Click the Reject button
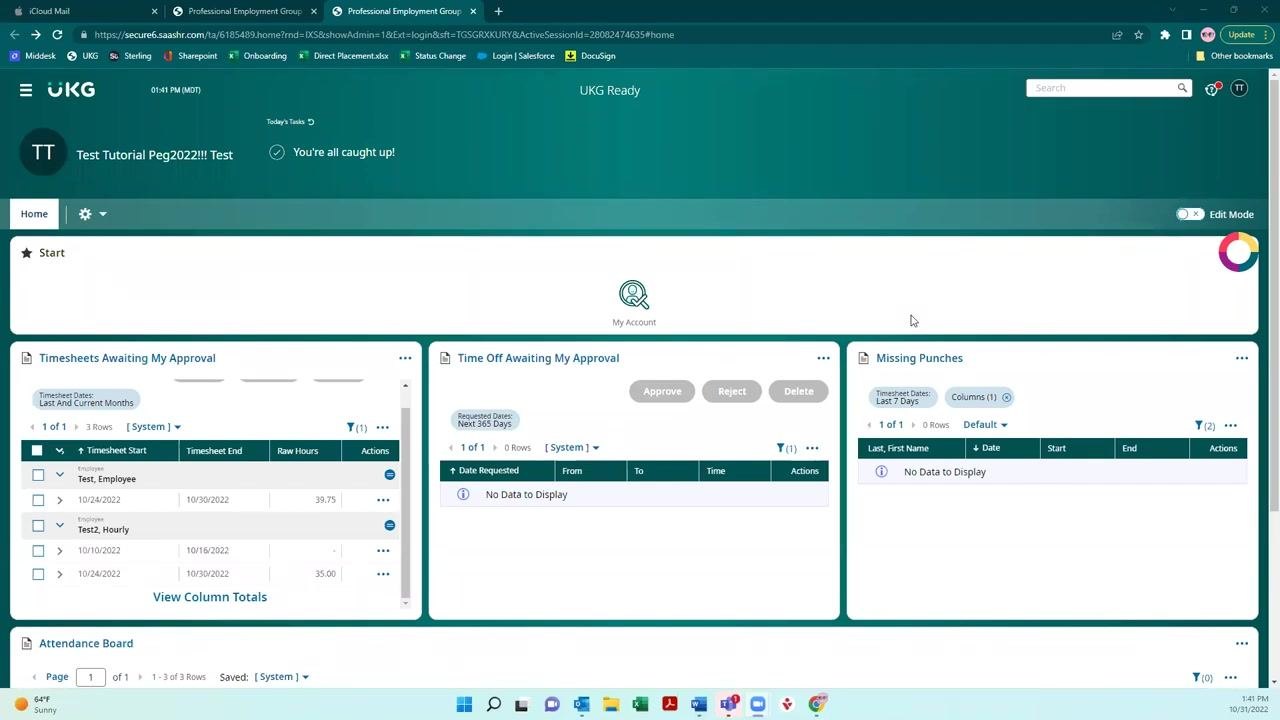 pyautogui.click(x=732, y=391)
